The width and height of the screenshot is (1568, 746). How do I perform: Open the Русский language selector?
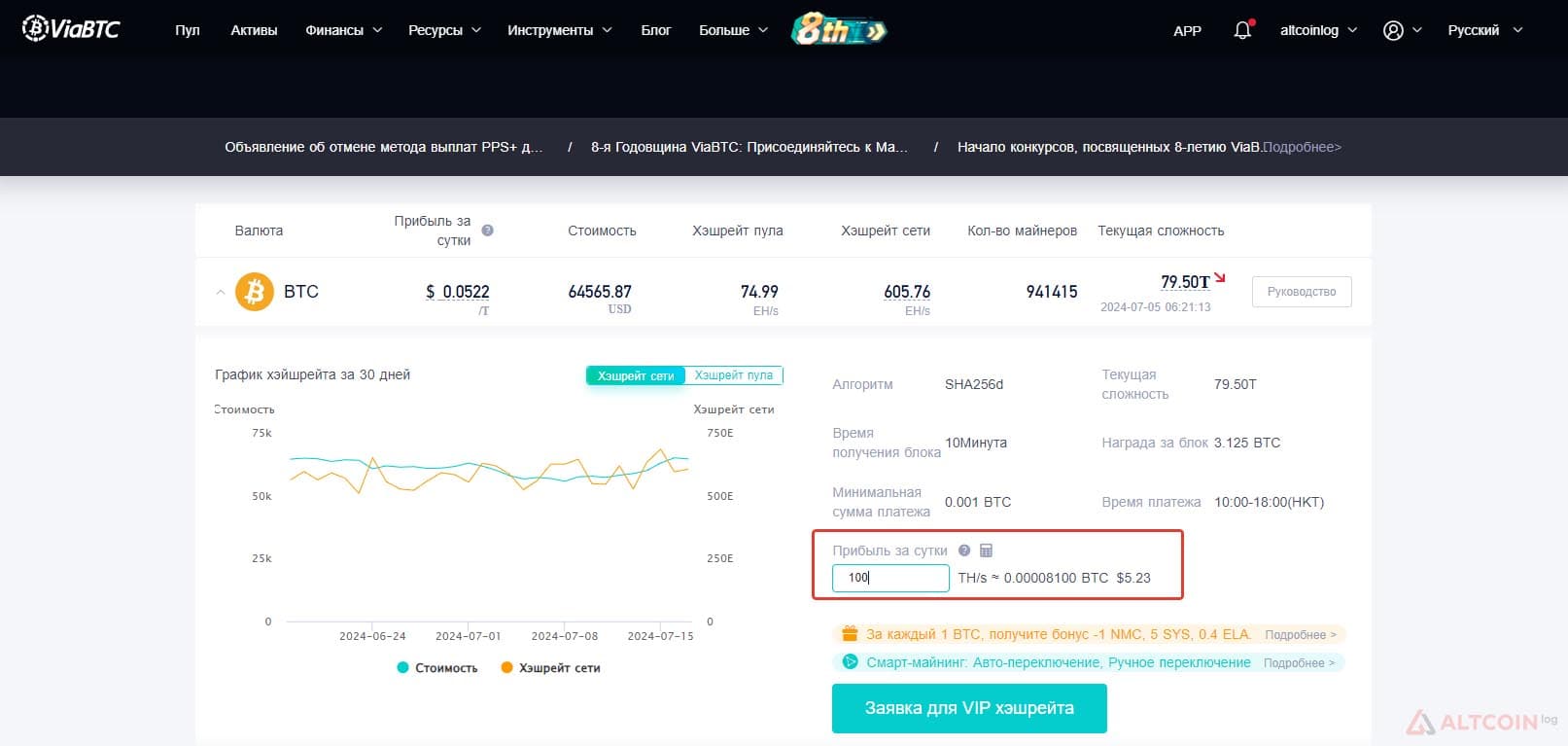coord(1485,30)
